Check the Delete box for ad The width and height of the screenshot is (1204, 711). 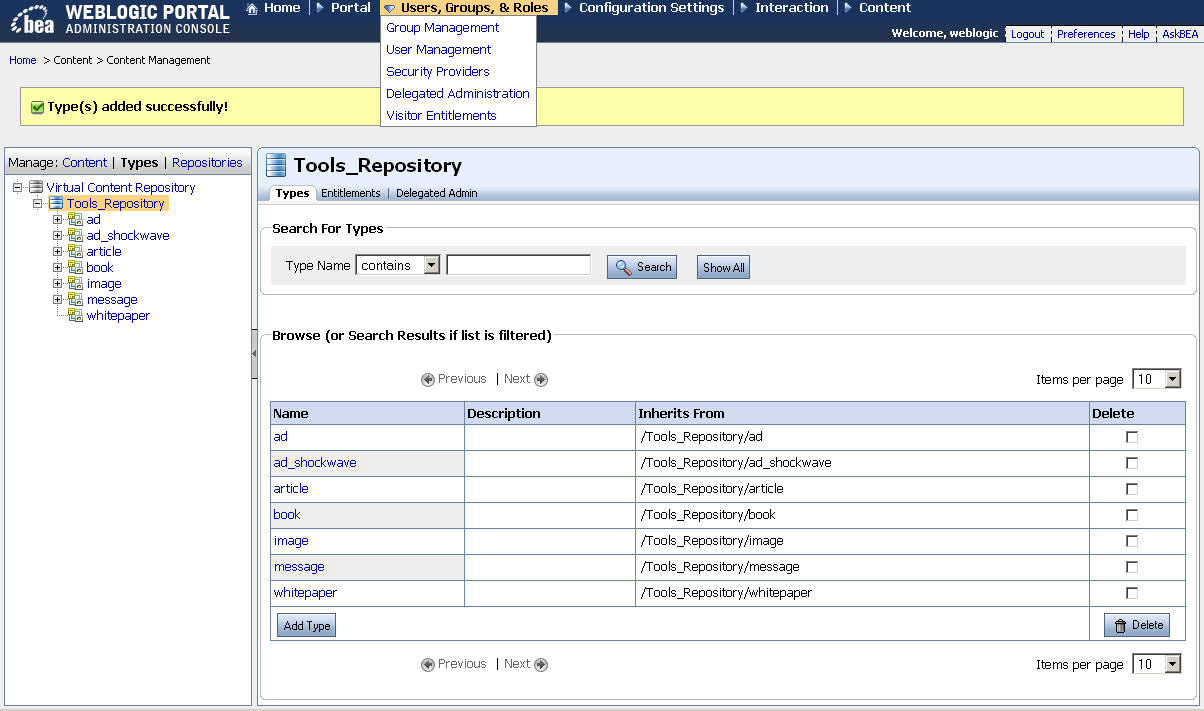[x=1132, y=437]
